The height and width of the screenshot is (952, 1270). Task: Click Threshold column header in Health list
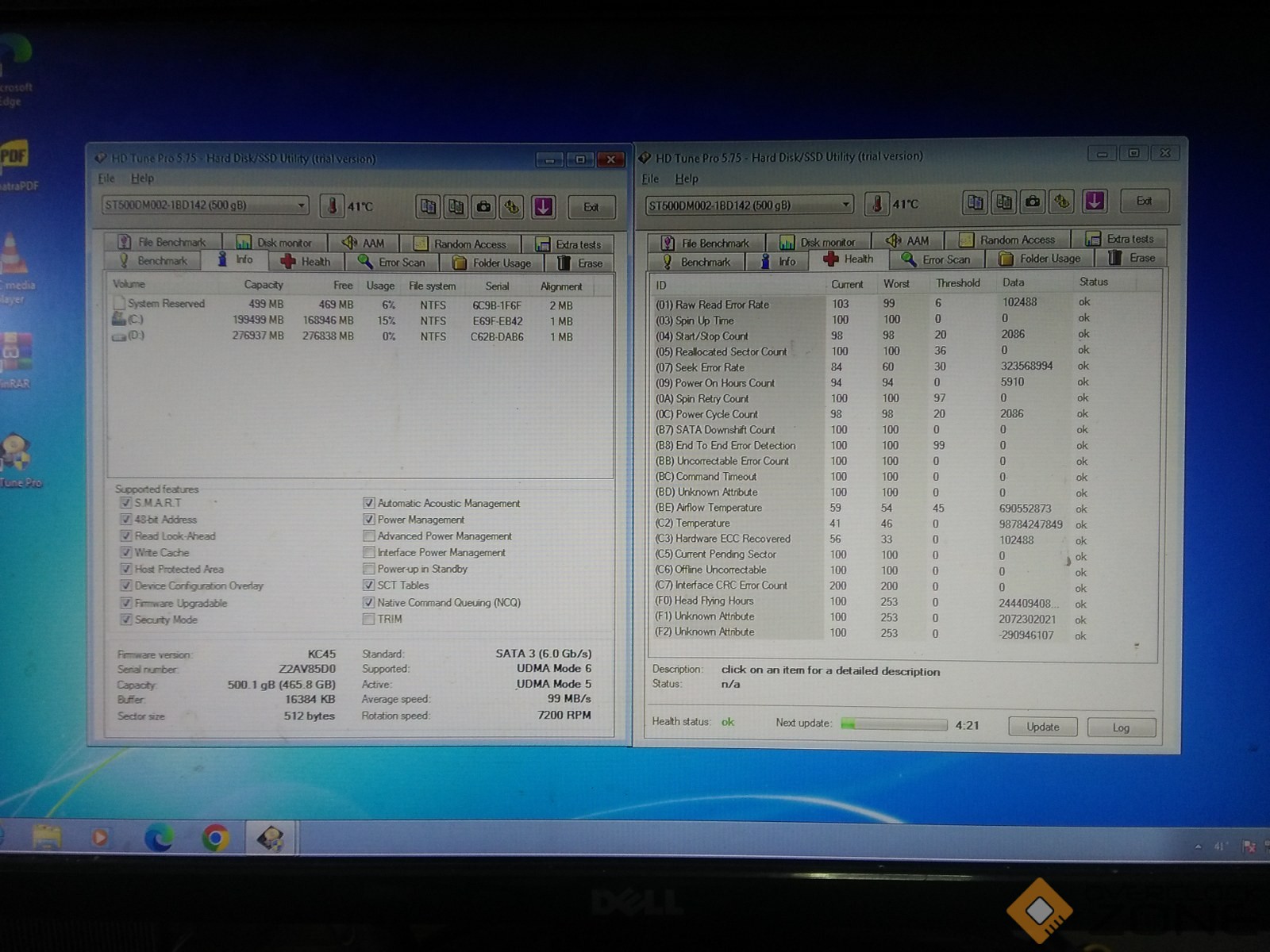pos(958,282)
